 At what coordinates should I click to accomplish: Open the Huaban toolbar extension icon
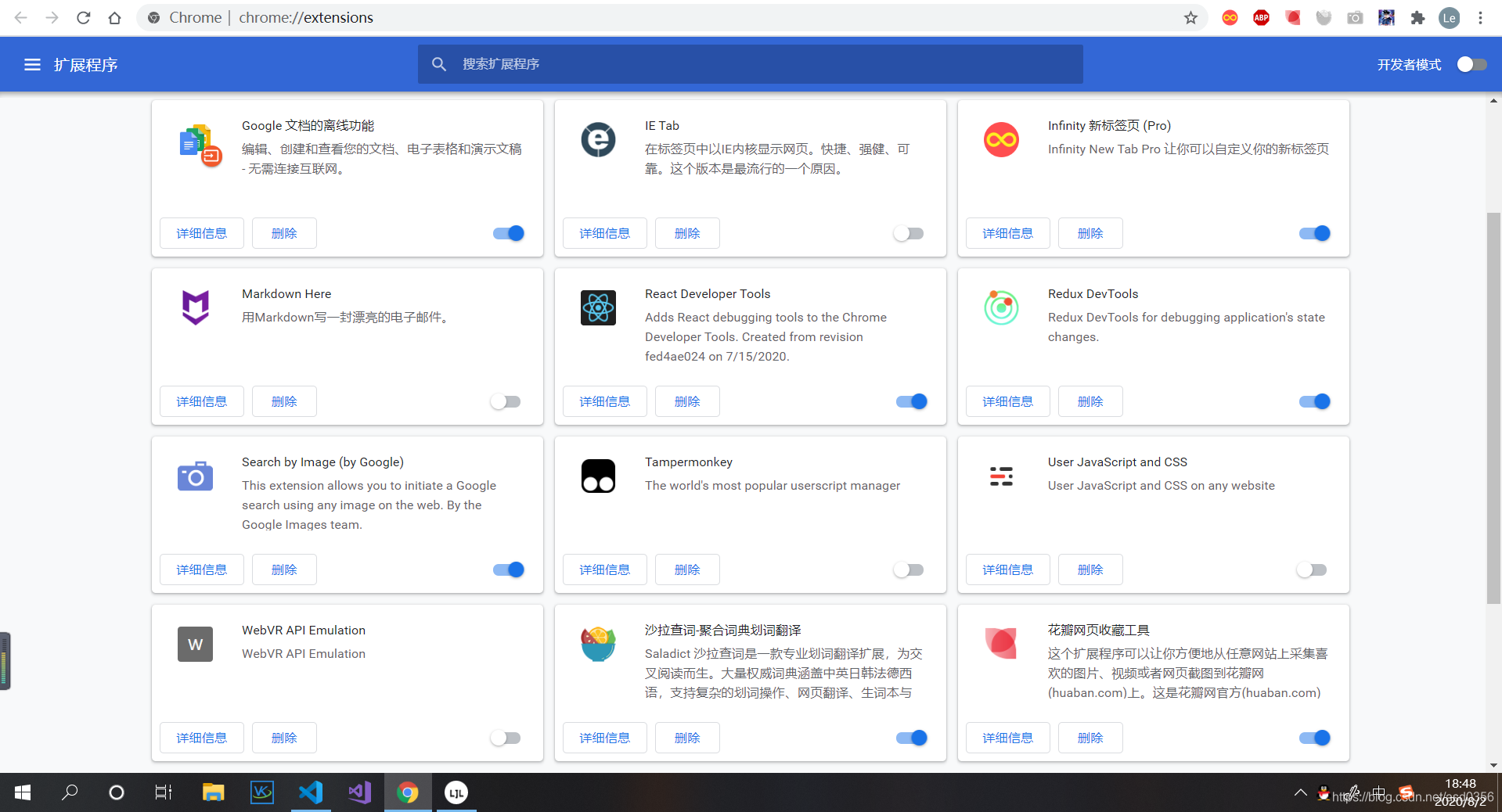coord(1292,18)
